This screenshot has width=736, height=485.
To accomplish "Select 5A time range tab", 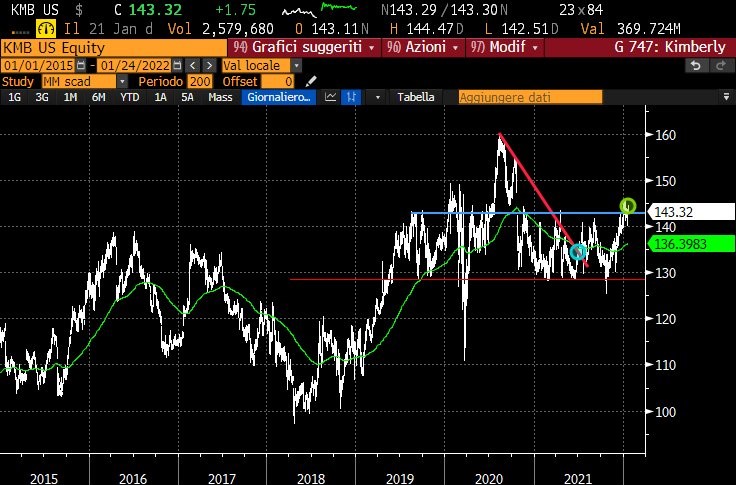I will pos(187,97).
